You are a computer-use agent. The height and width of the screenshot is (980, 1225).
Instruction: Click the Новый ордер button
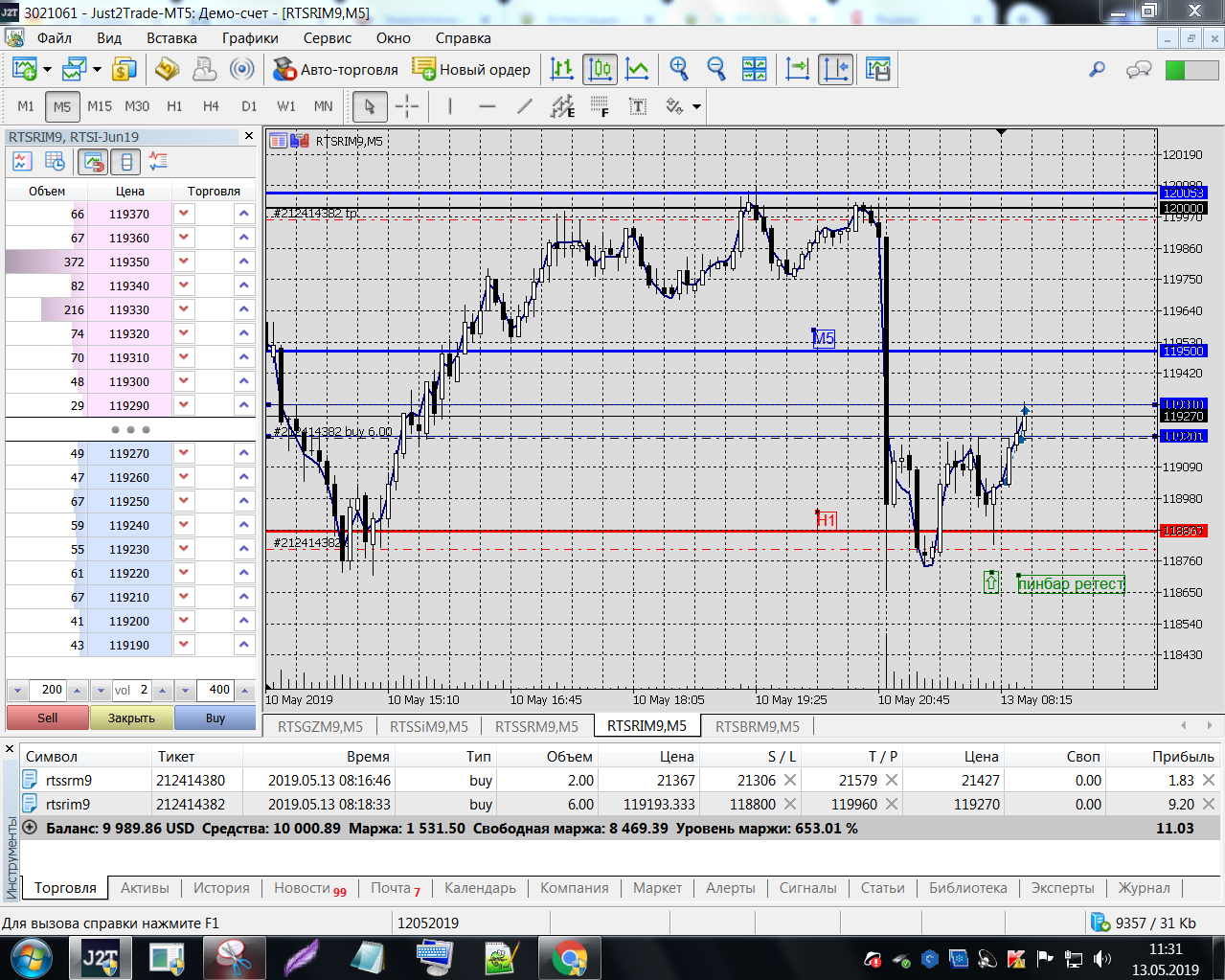pyautogui.click(x=471, y=69)
